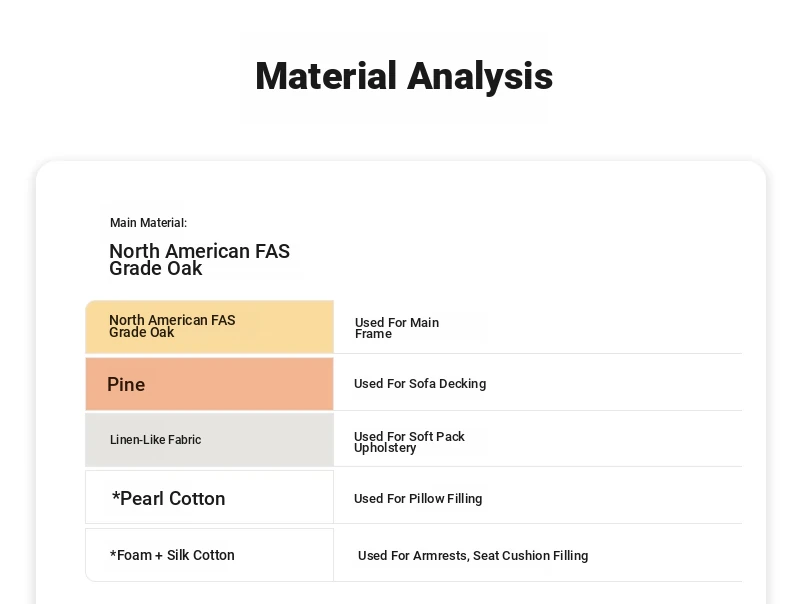This screenshot has height=604, width=790.
Task: Select the Main Material label
Action: (148, 223)
